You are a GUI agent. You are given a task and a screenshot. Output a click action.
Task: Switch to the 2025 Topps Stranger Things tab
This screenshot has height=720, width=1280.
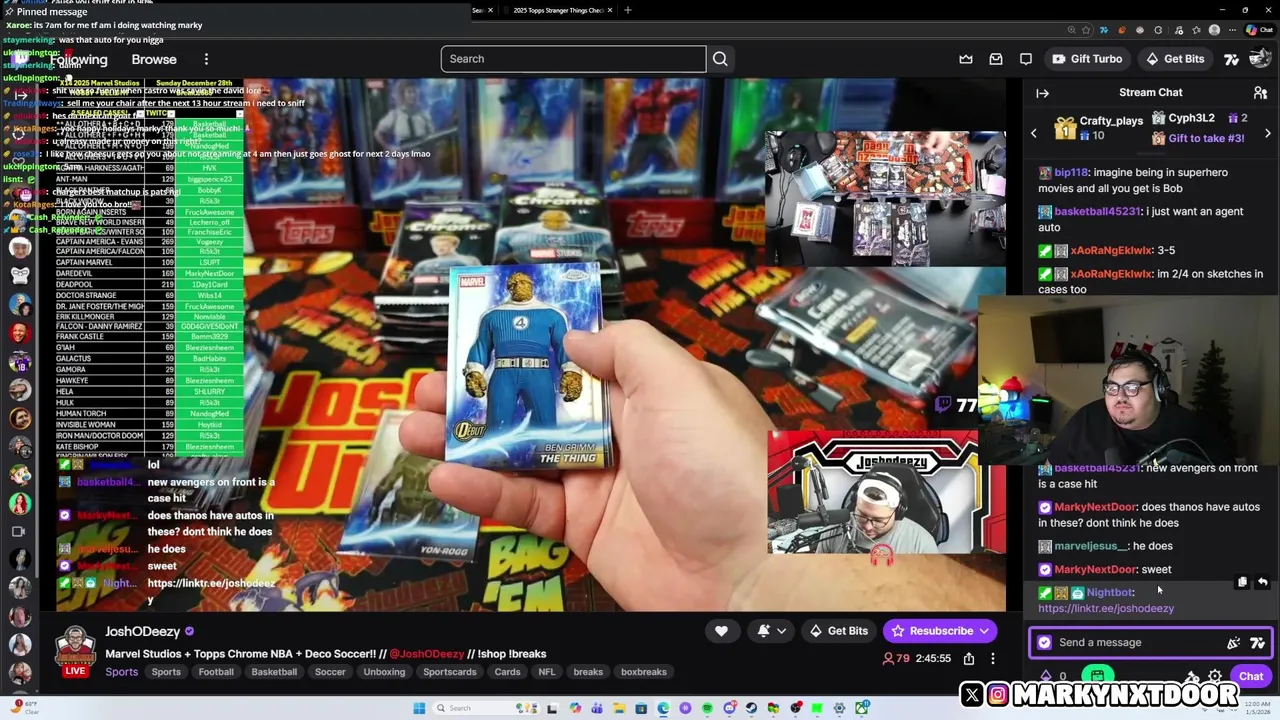click(558, 10)
